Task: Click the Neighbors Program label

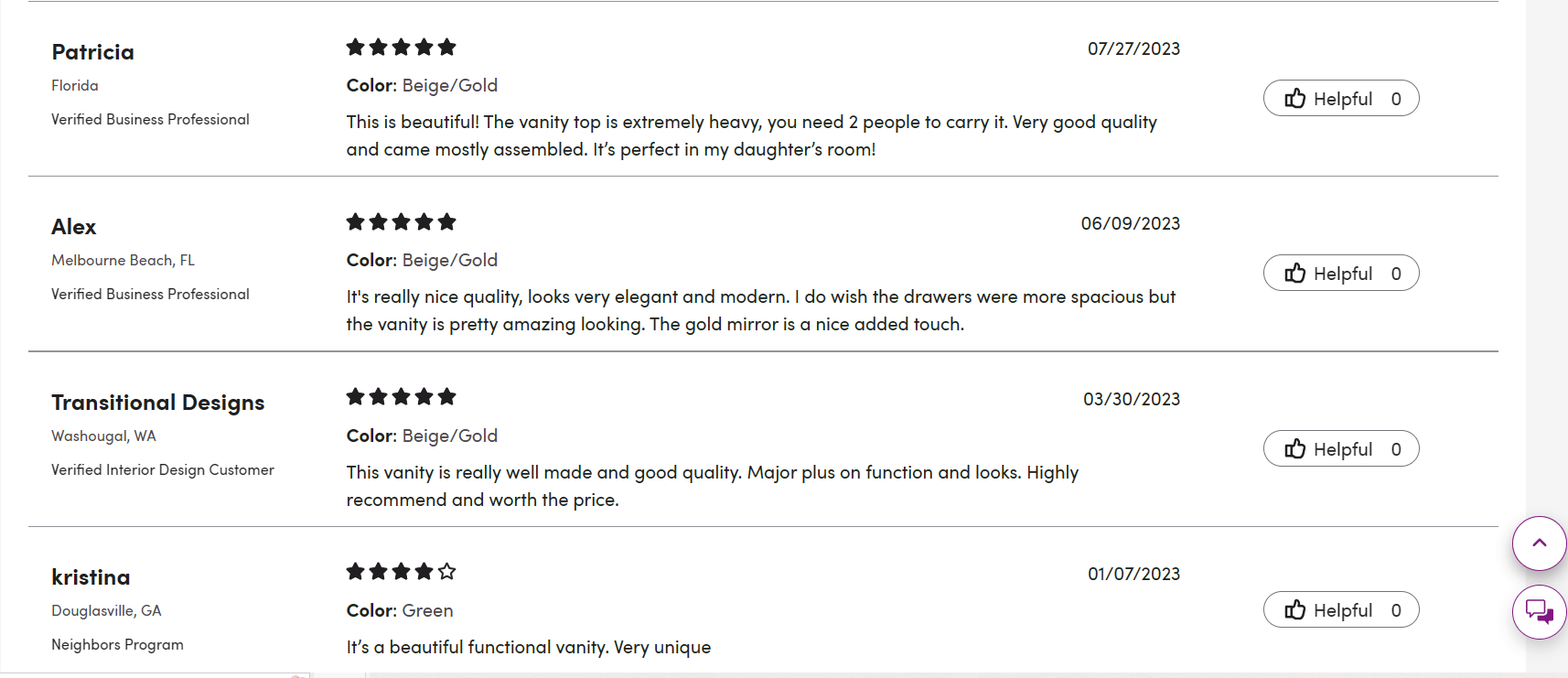Action: pos(117,645)
